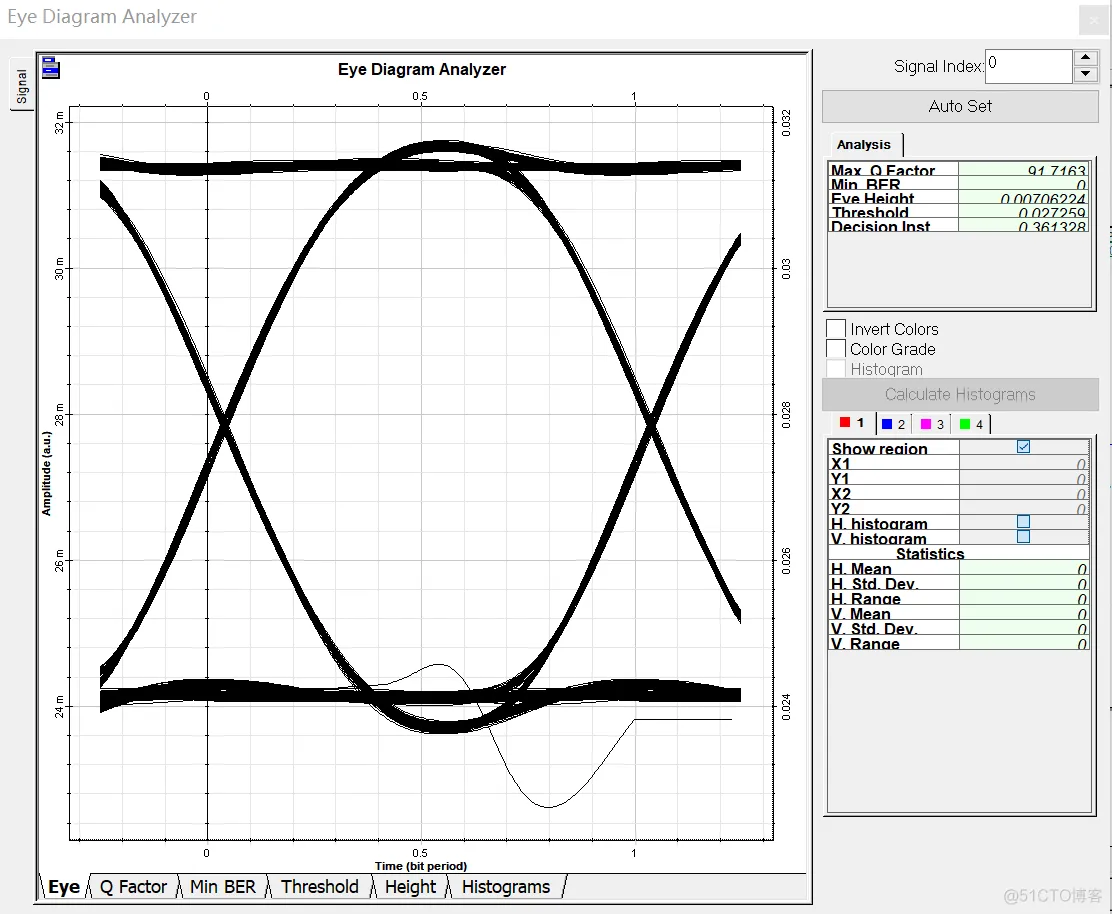Click the Max. Q Factor value 91.7163
Image resolution: width=1112 pixels, height=914 pixels.
(1023, 169)
